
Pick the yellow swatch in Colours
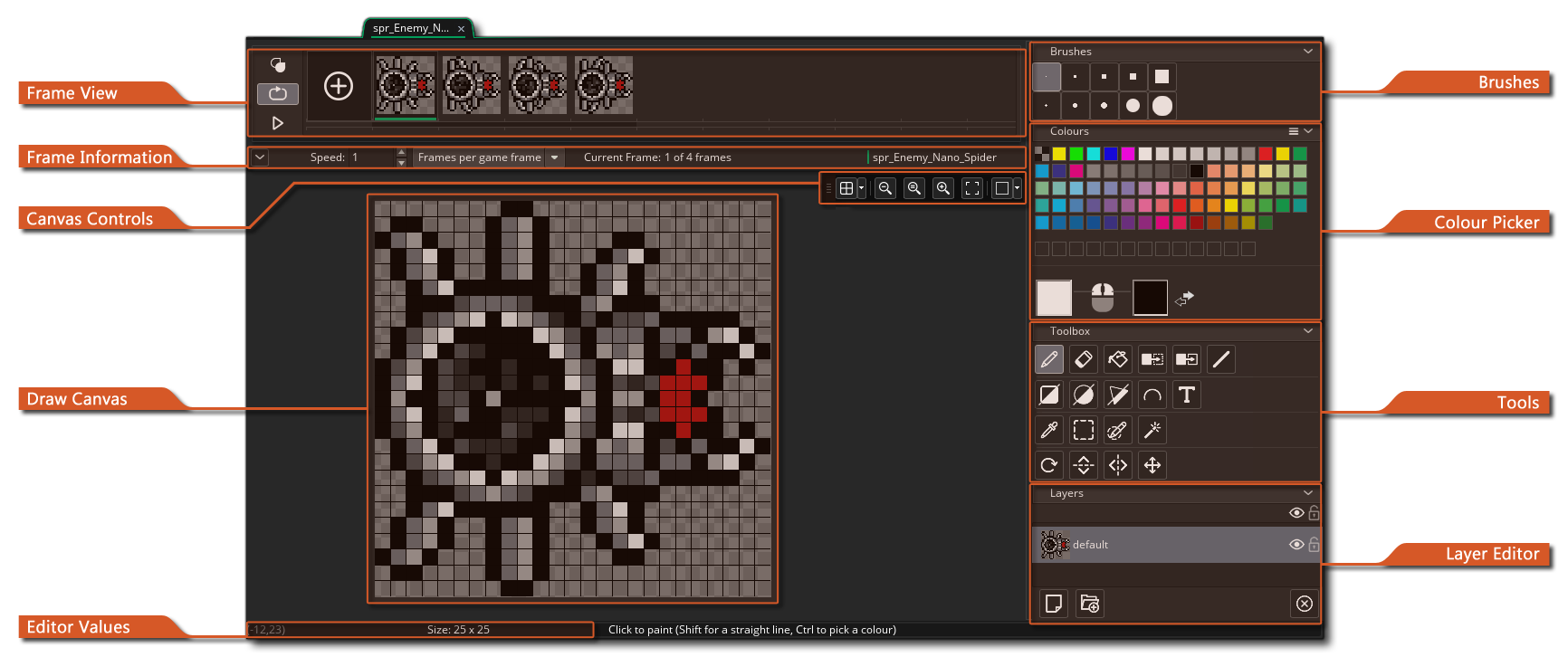[x=1059, y=154]
